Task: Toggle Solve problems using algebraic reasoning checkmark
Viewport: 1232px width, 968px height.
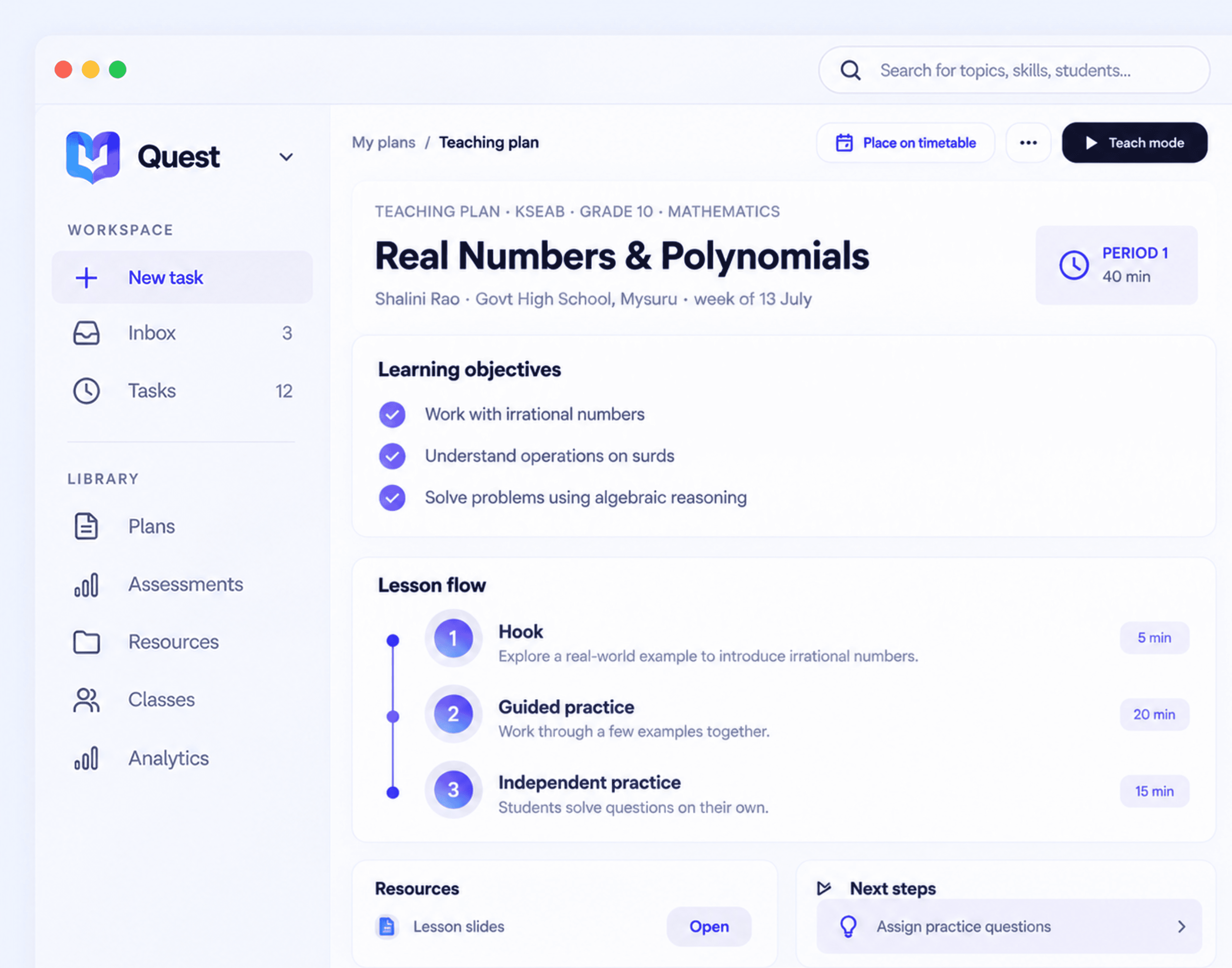Action: pyautogui.click(x=392, y=498)
